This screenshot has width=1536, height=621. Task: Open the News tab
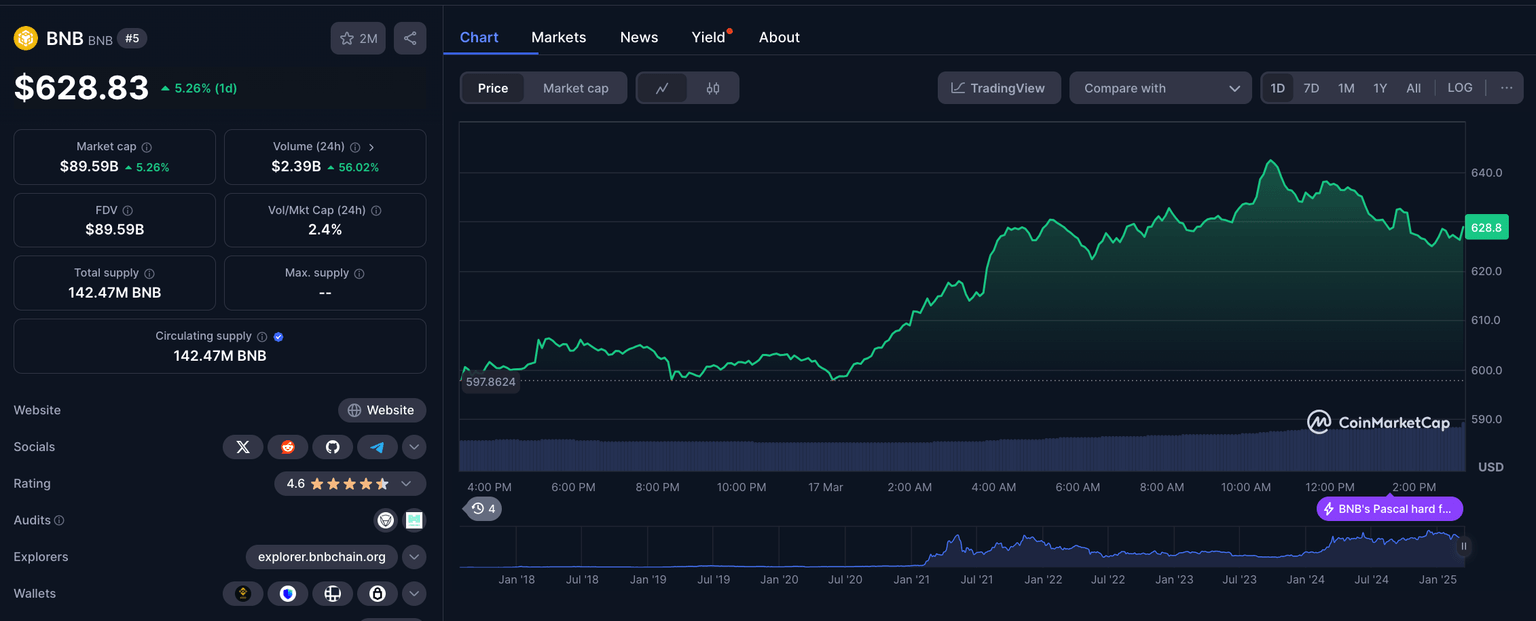tap(638, 37)
